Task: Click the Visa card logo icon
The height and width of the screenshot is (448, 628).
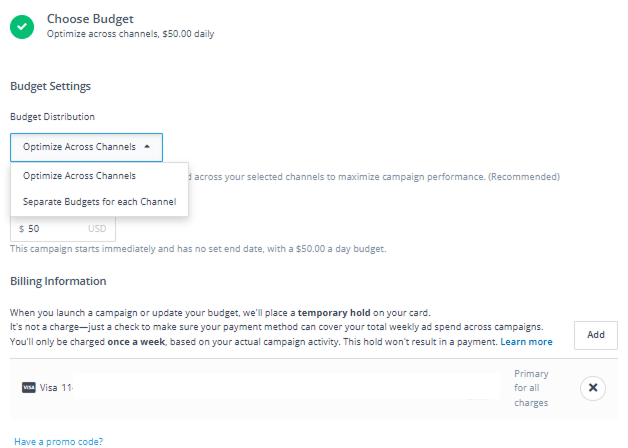Action: pos(28,387)
